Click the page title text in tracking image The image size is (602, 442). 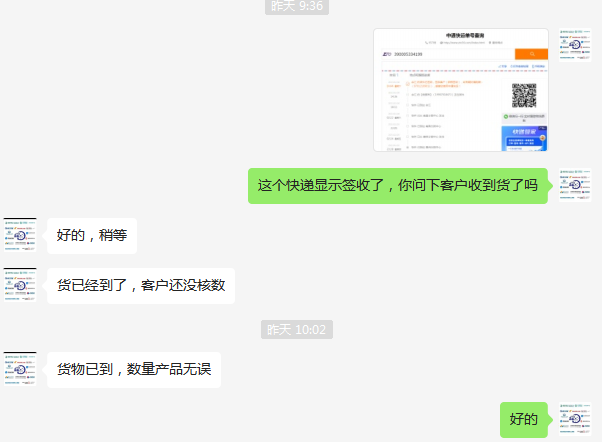pyautogui.click(x=465, y=35)
